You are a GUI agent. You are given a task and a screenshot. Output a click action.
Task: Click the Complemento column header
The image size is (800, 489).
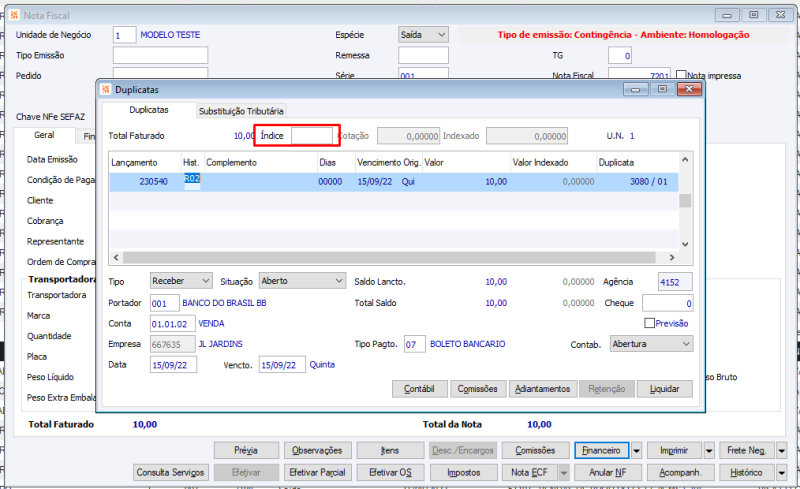click(261, 162)
